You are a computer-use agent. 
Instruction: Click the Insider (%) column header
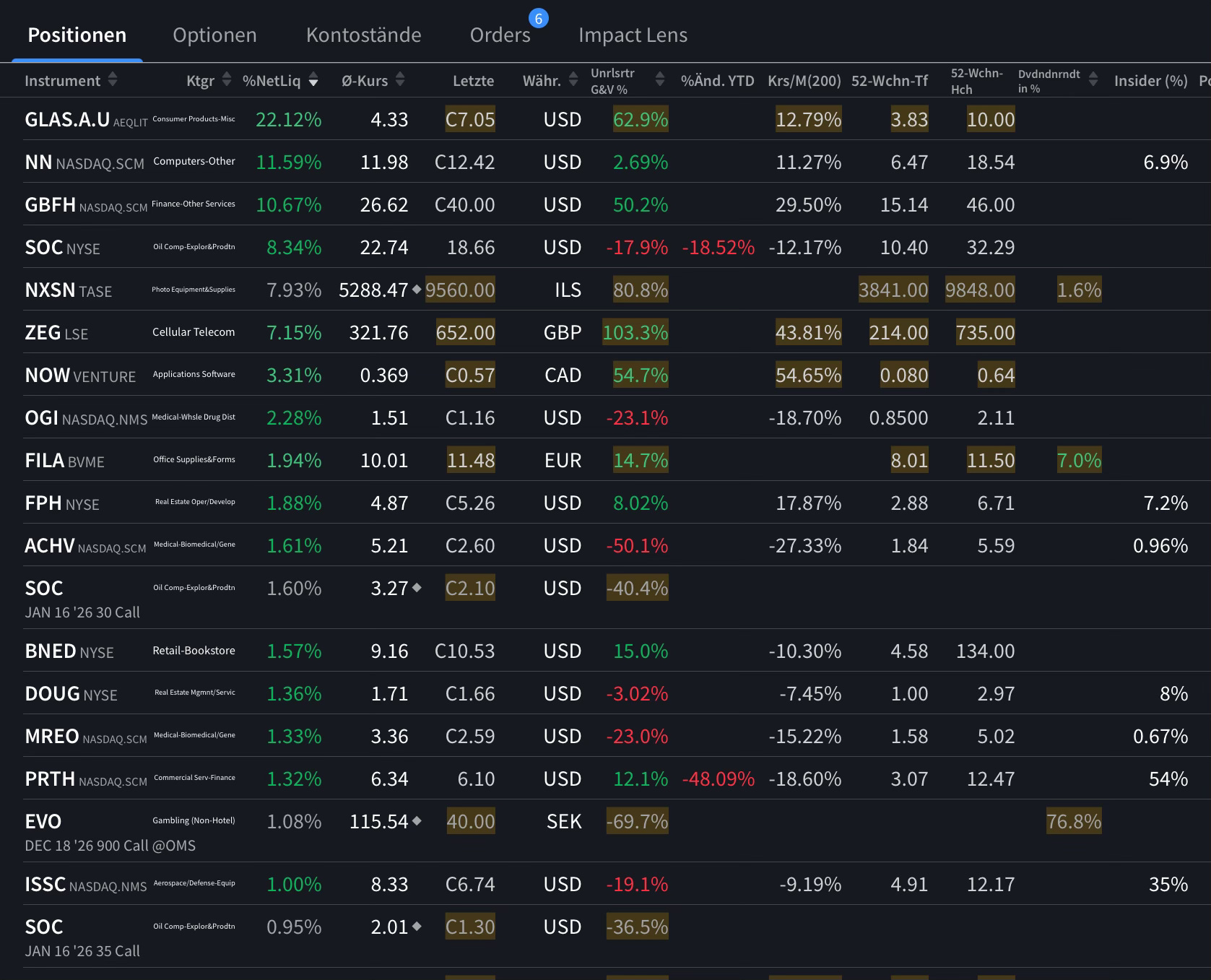(x=1151, y=81)
